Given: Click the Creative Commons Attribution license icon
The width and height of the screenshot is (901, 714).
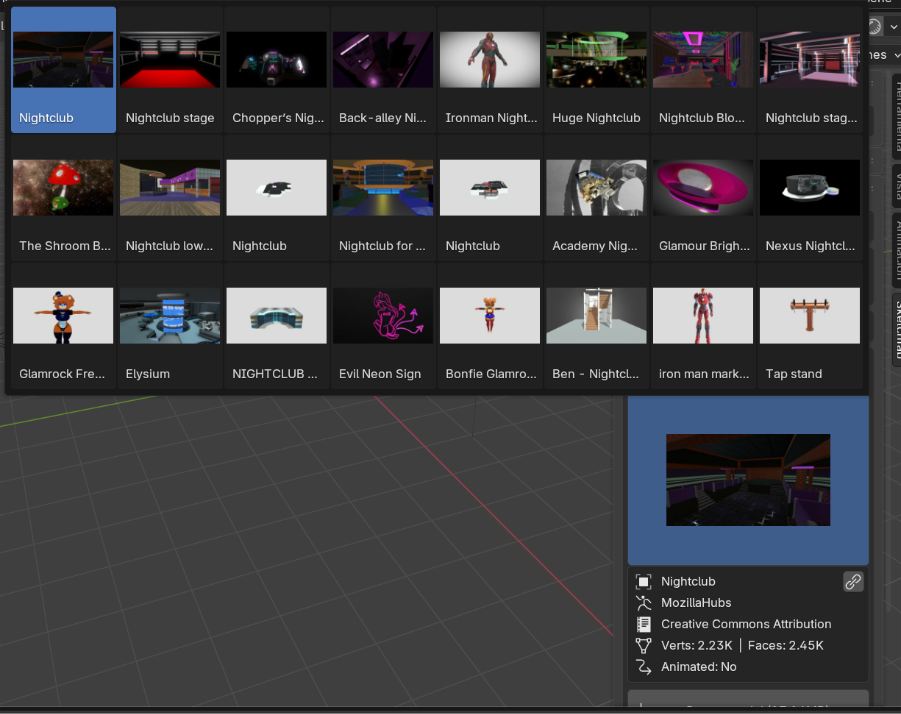Looking at the screenshot, I should (x=644, y=624).
